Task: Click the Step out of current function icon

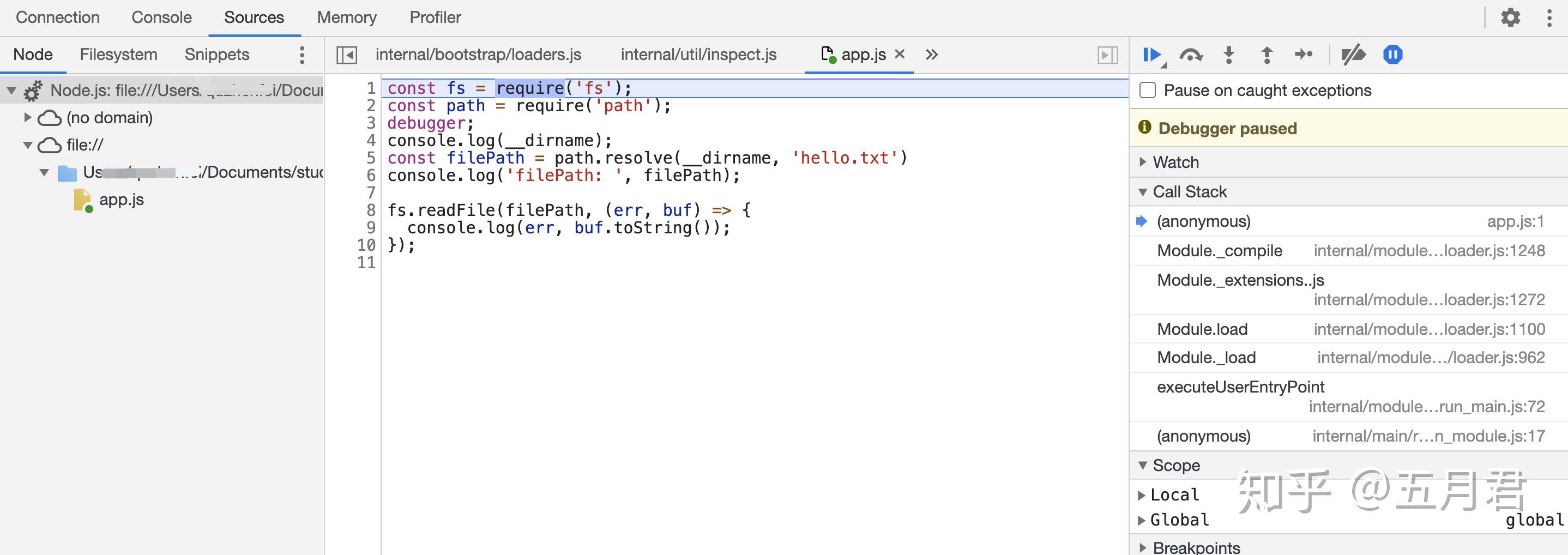Action: coord(1266,54)
